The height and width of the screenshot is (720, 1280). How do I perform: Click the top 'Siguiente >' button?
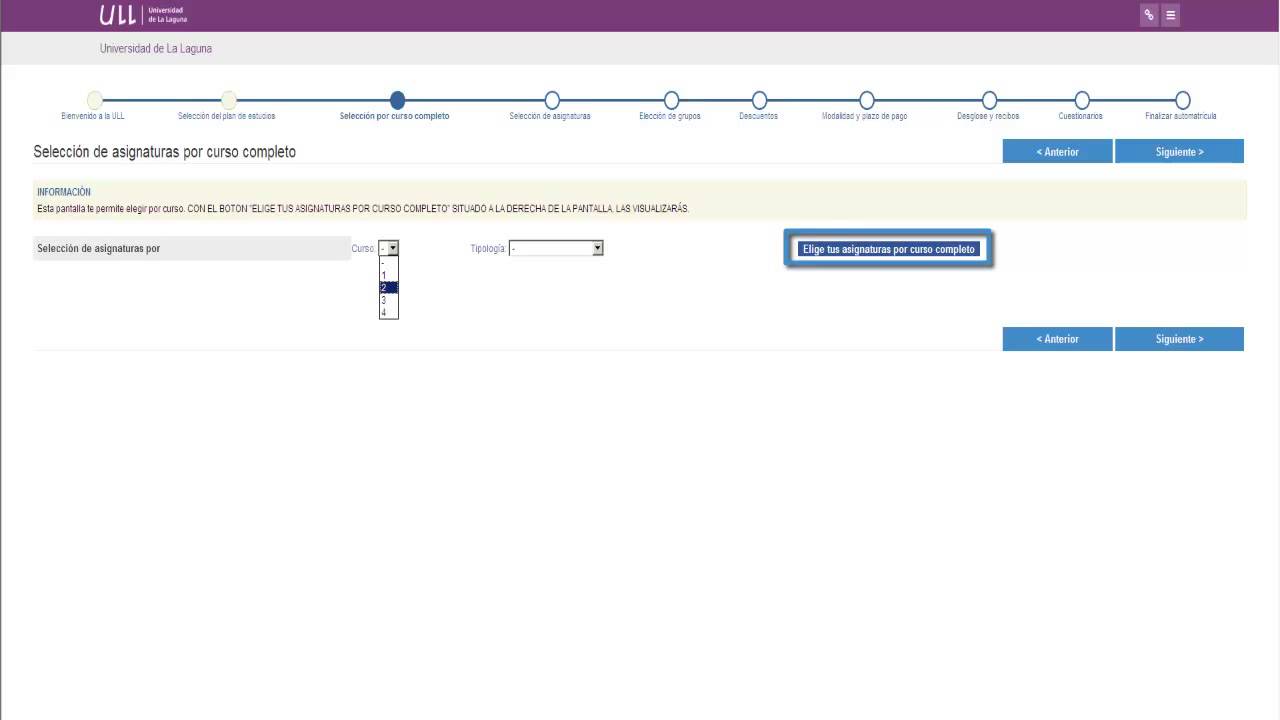1179,151
